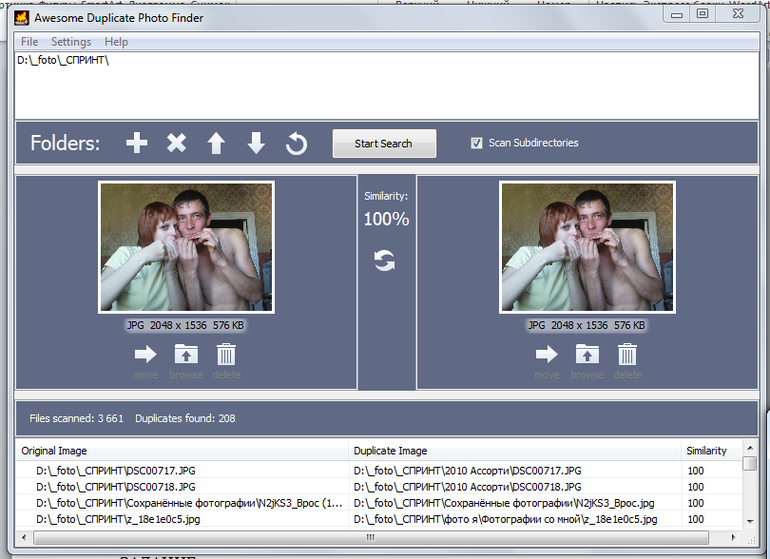770x559 pixels.
Task: Move folder up with the up arrow
Action: point(216,144)
